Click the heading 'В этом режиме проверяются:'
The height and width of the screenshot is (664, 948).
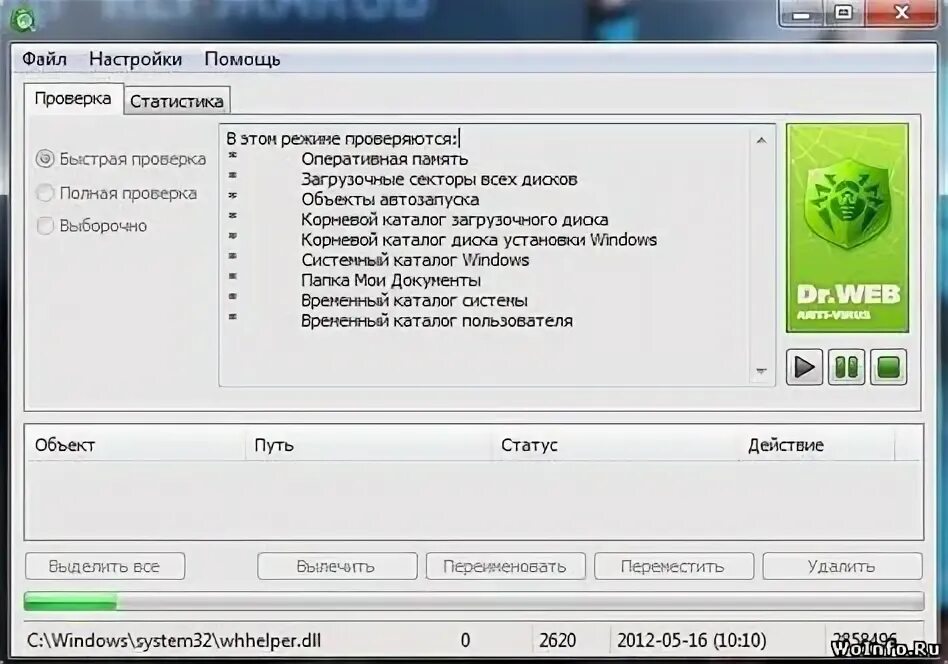coord(342,138)
